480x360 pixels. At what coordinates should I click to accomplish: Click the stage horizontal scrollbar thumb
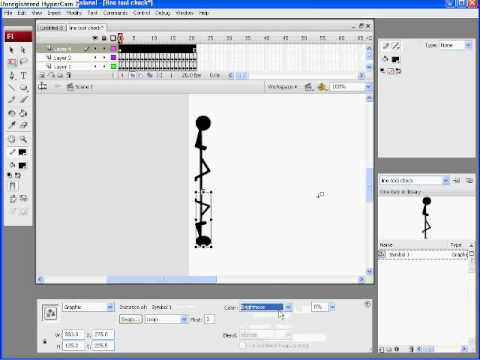click(162, 279)
